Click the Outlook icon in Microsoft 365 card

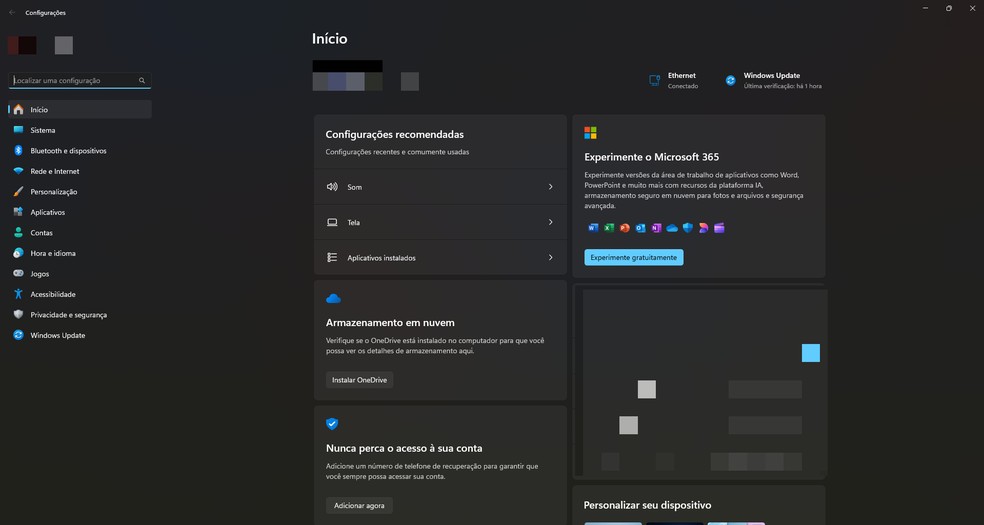click(640, 228)
